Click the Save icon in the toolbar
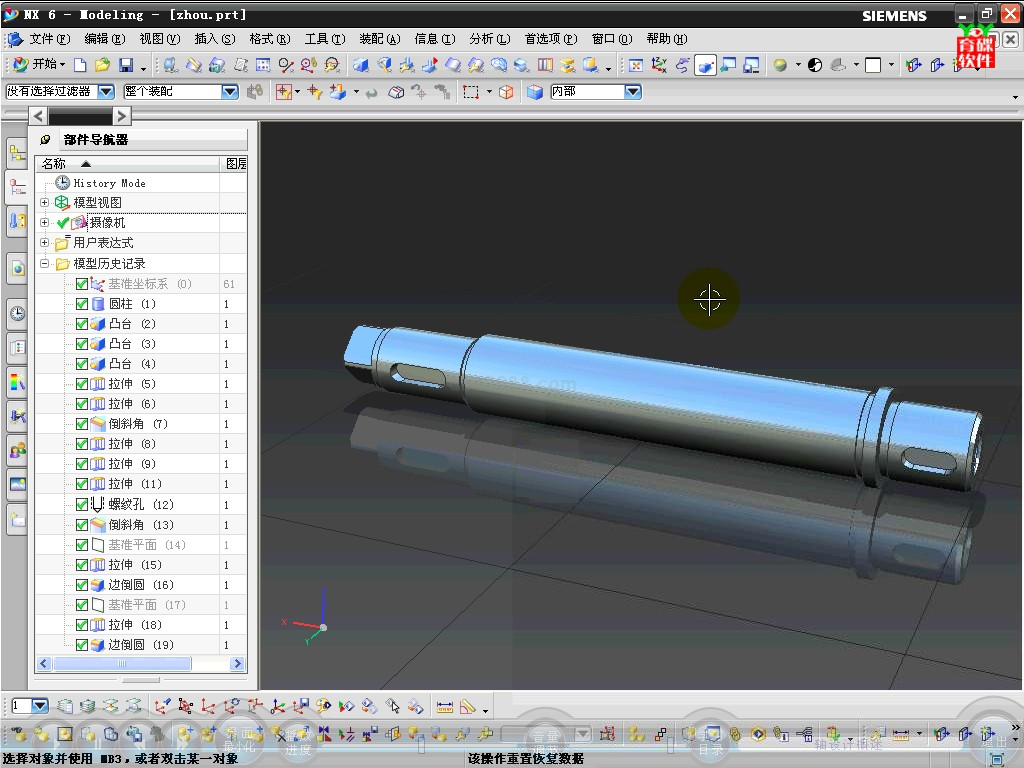The width and height of the screenshot is (1024, 768). (126, 65)
